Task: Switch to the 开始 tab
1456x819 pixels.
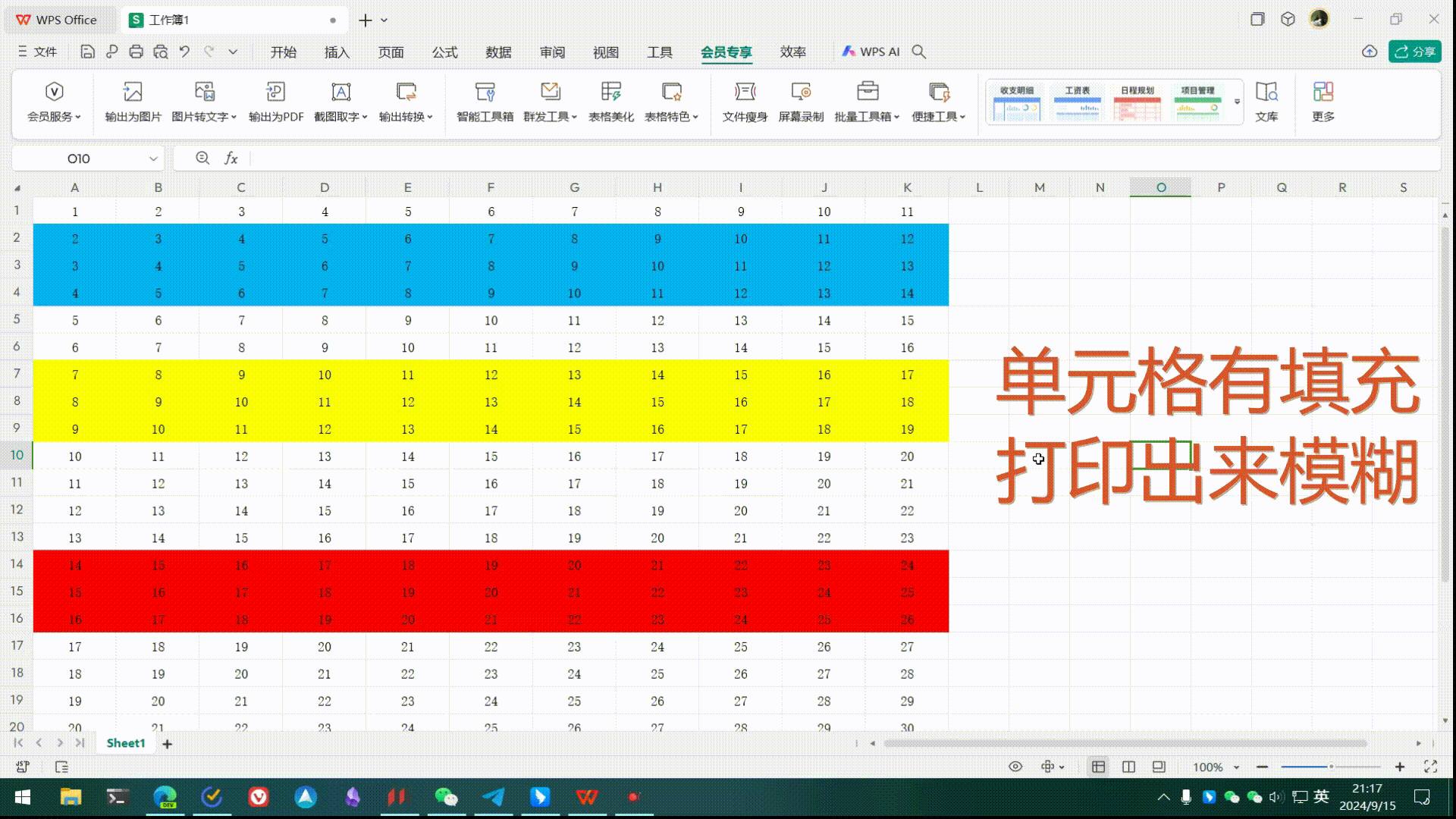Action: [283, 52]
